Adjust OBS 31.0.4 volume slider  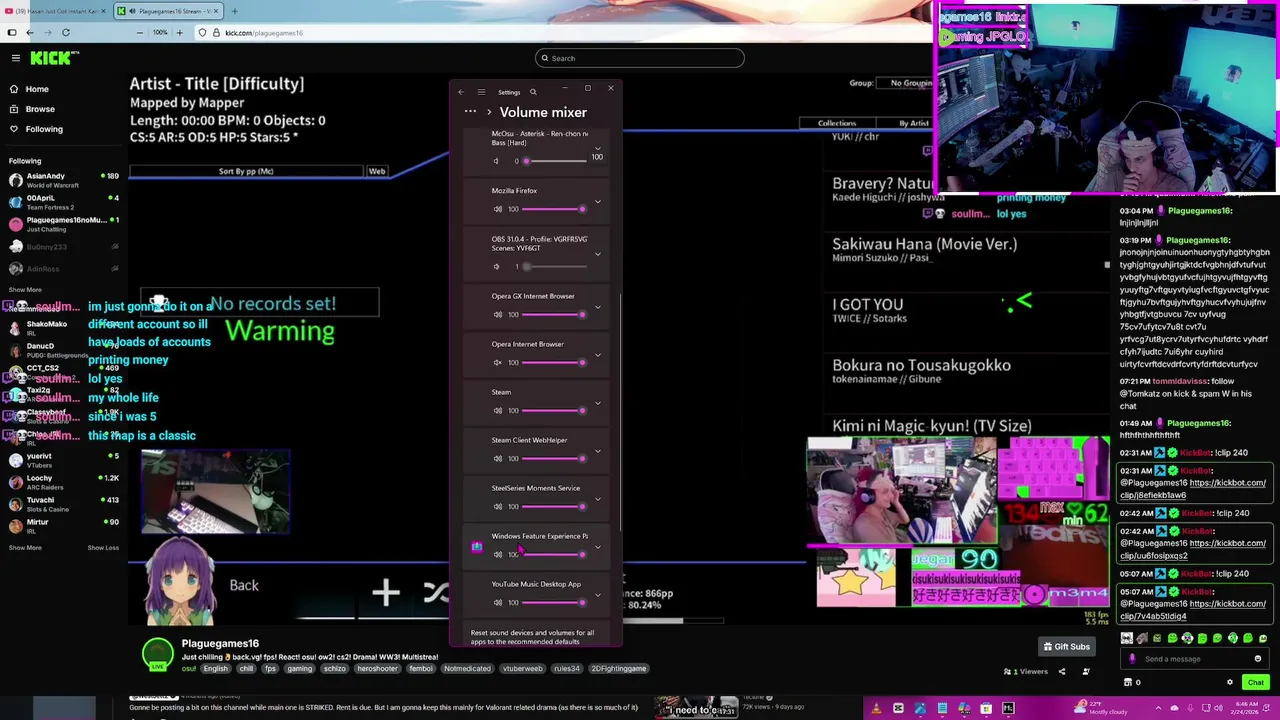[554, 266]
